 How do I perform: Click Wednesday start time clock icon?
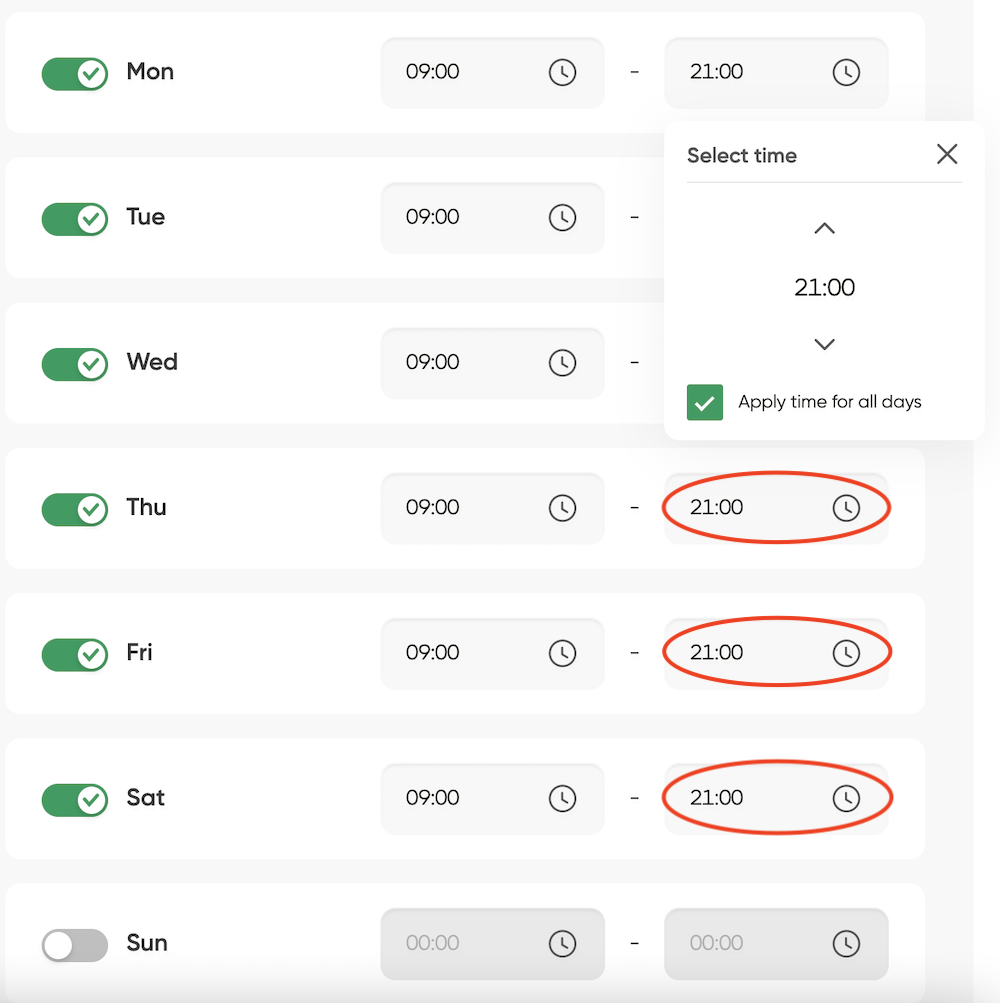tap(562, 363)
